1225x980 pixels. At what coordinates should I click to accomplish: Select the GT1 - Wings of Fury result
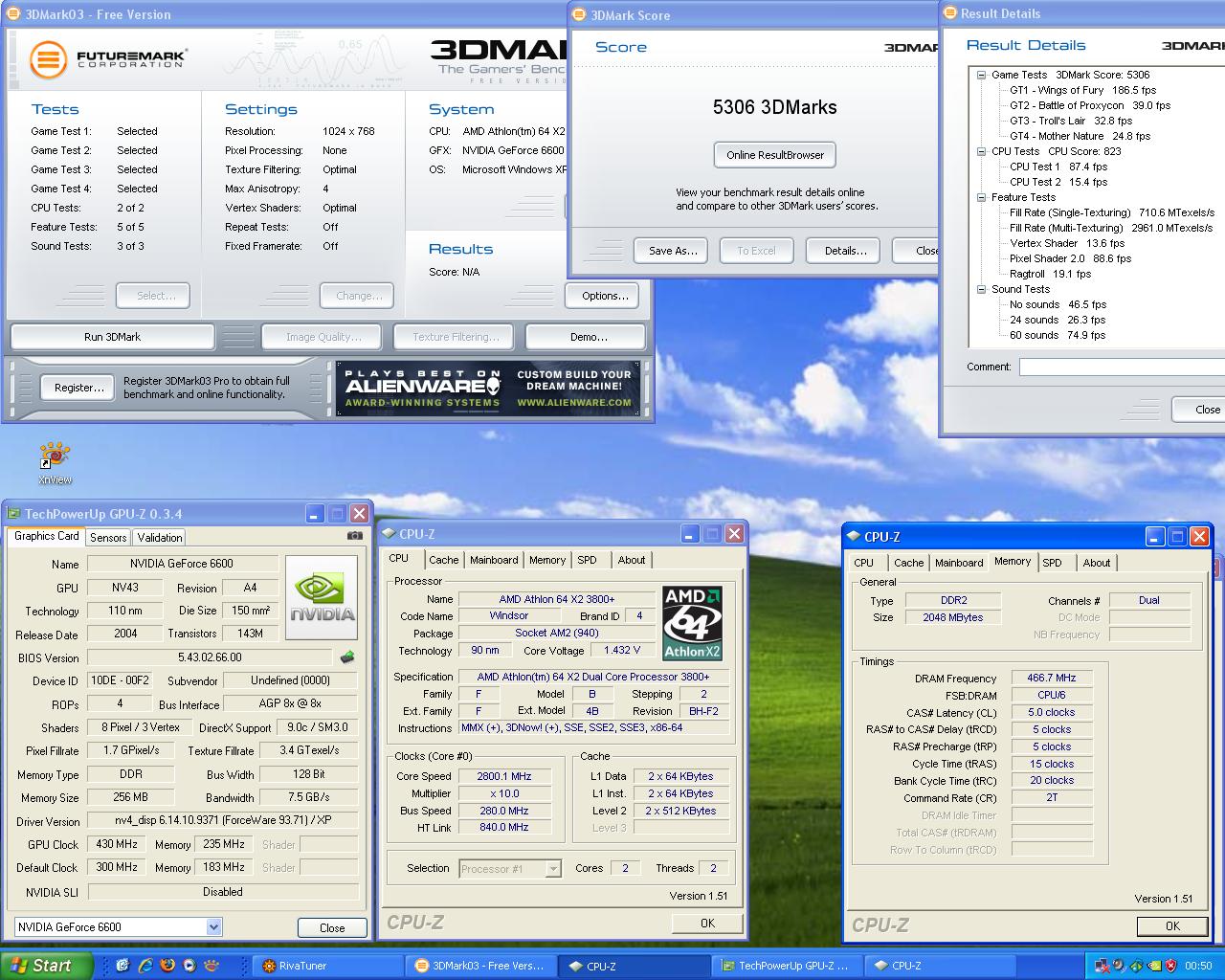pyautogui.click(x=1081, y=90)
